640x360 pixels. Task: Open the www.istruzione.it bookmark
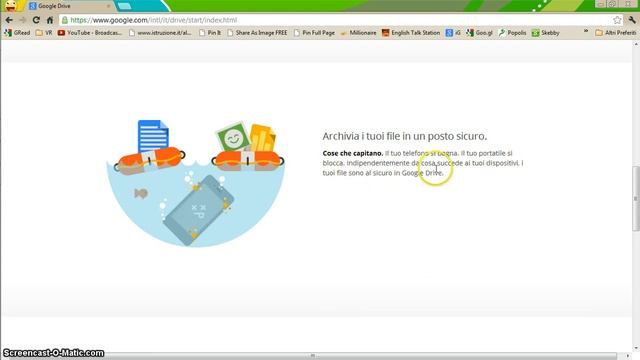coord(160,33)
